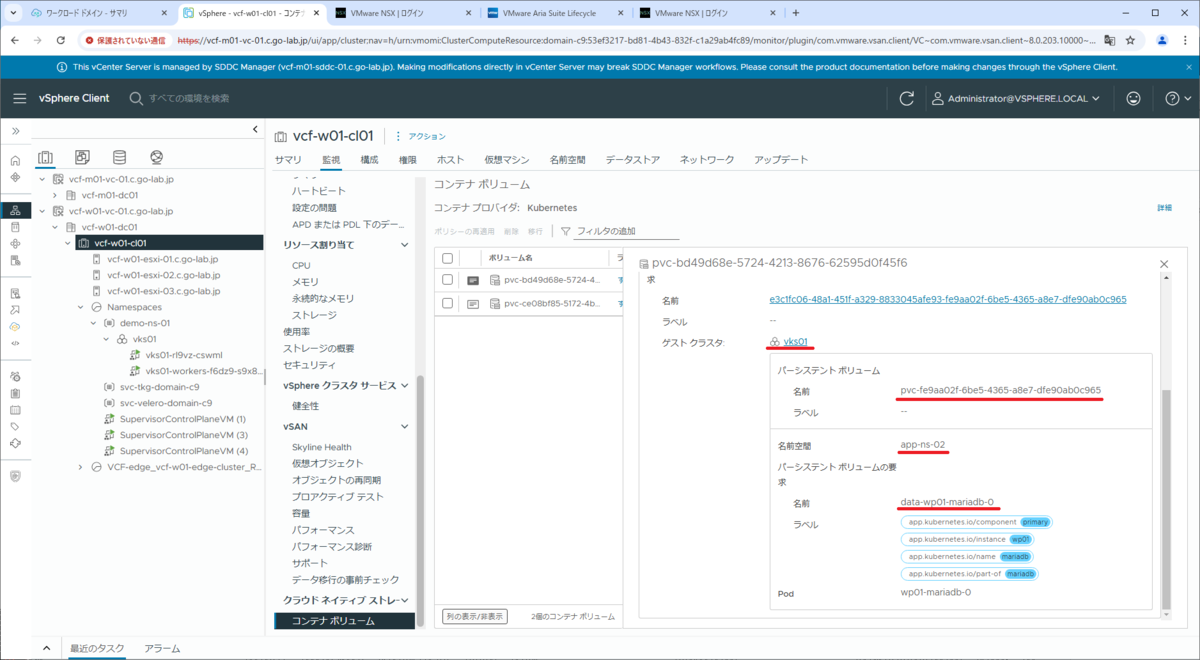1200x660 pixels.
Task: Click the refresh icon in the header
Action: (x=907, y=98)
